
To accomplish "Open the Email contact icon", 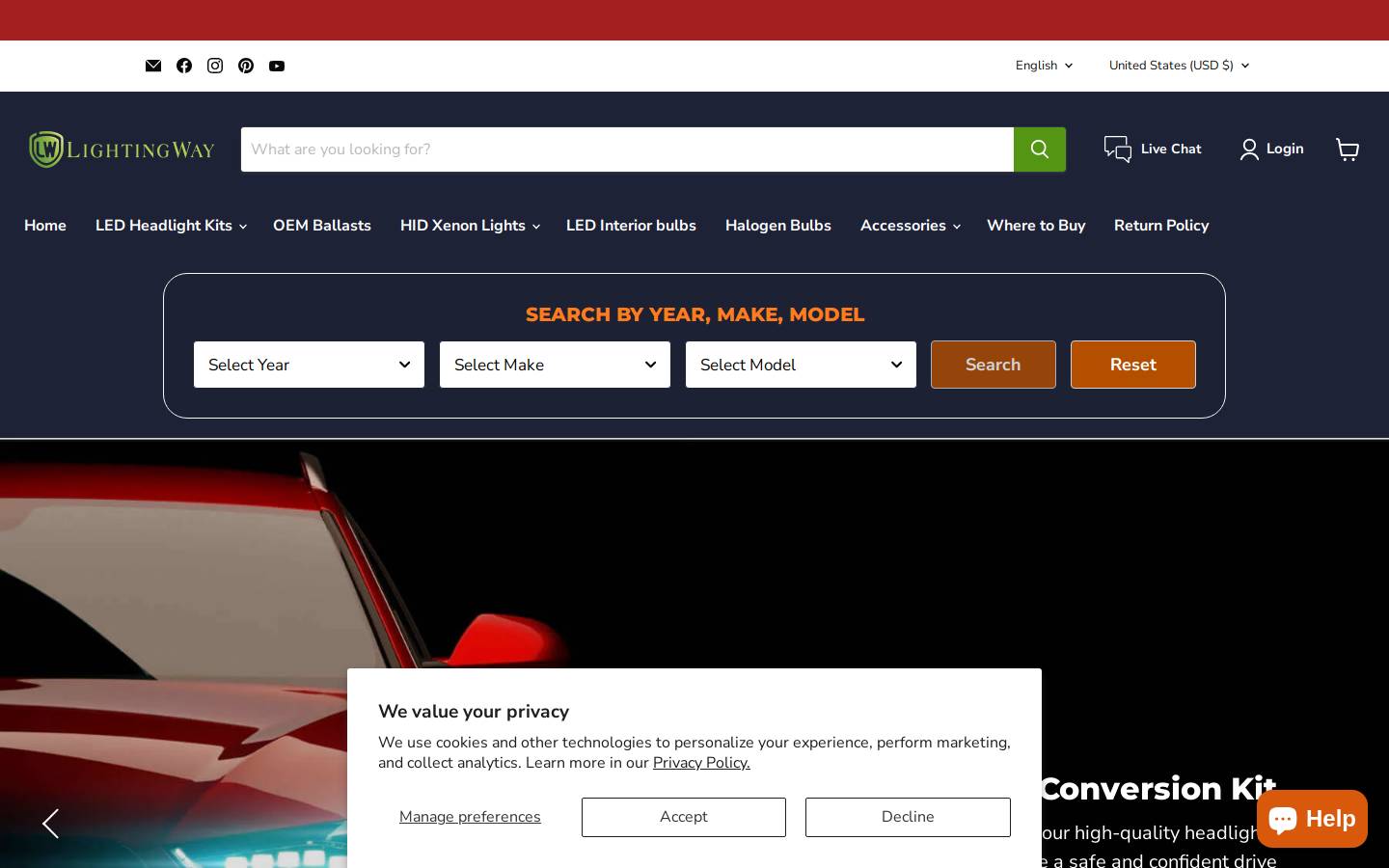I will point(153,66).
